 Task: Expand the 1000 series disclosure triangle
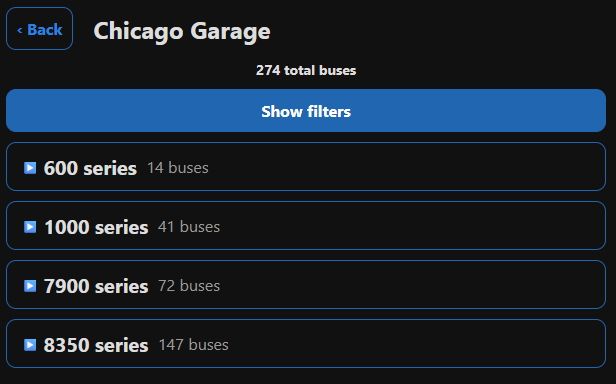[x=30, y=227]
